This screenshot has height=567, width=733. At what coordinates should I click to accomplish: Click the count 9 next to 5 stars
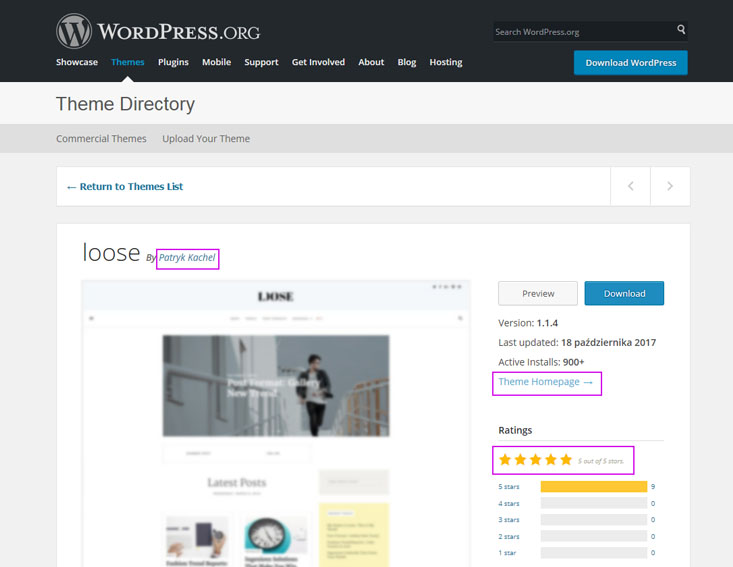[x=653, y=487]
